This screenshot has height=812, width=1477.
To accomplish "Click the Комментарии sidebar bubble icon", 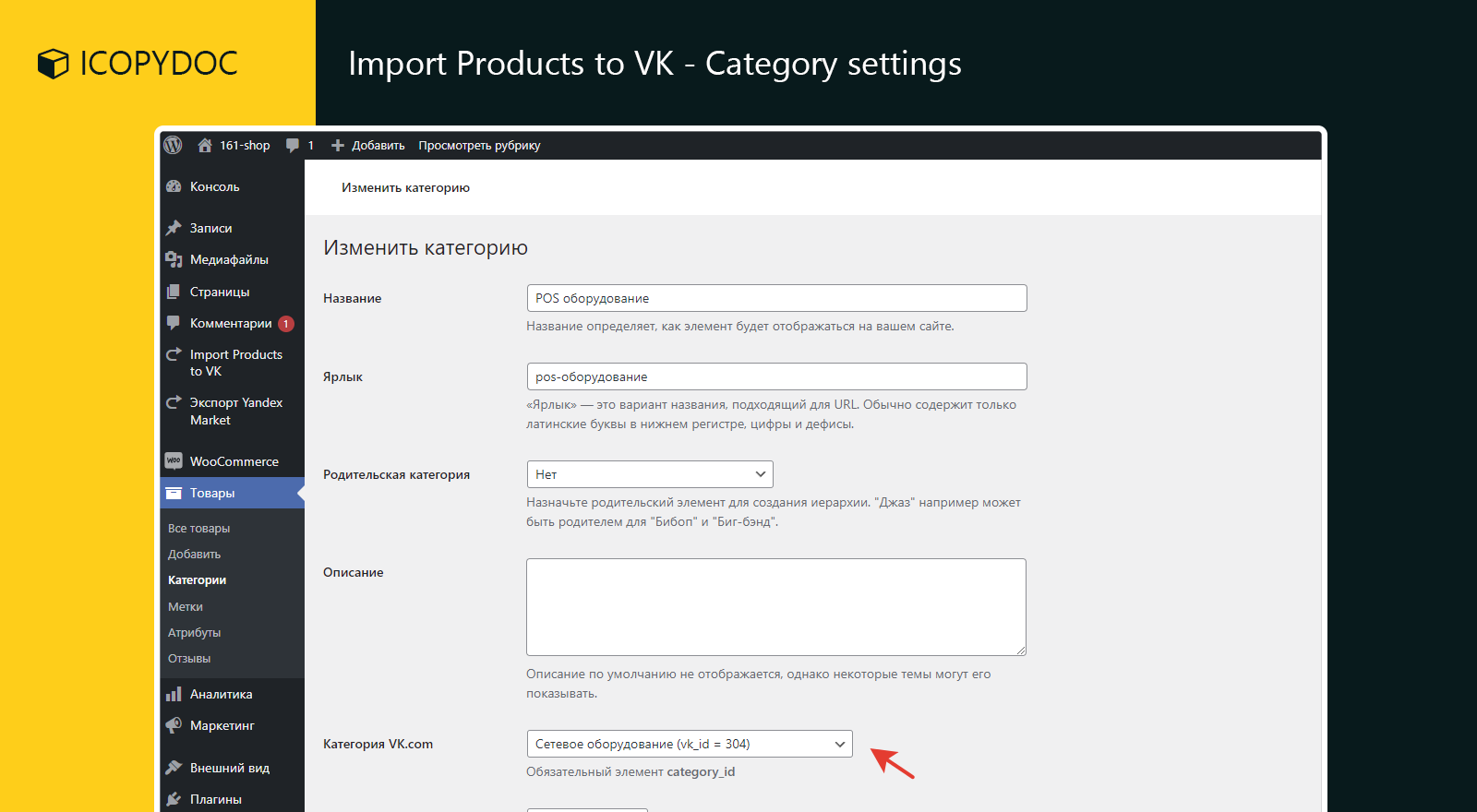I will pos(174,323).
